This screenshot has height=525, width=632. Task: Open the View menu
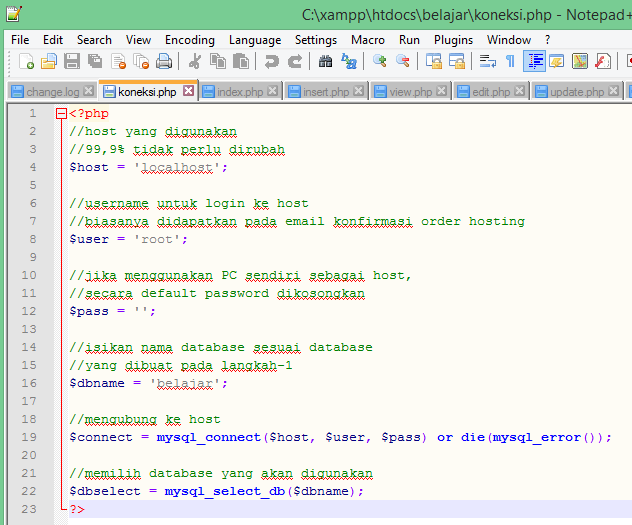click(x=138, y=40)
